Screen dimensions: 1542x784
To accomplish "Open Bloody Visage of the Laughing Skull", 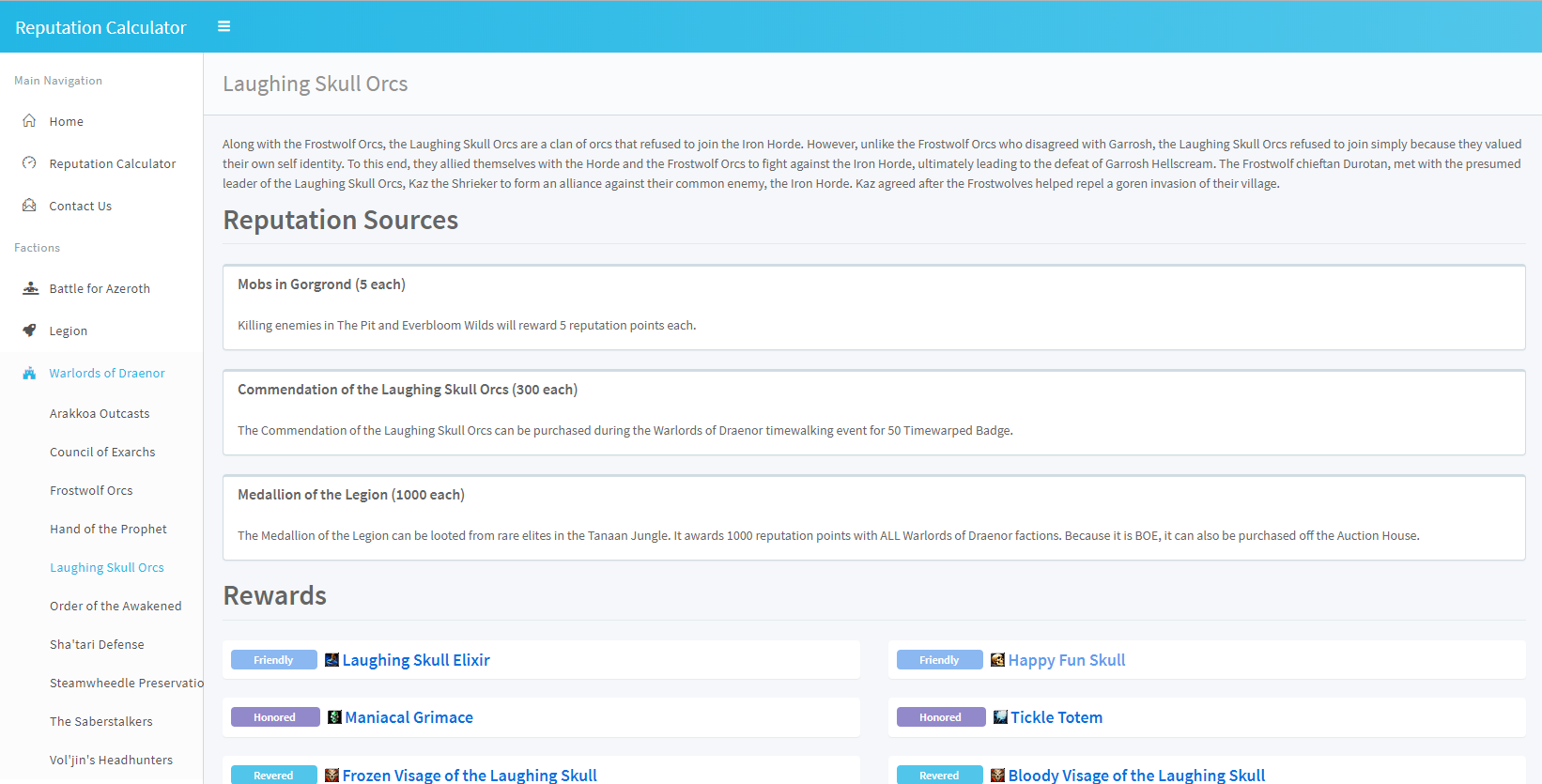I will [x=1136, y=776].
